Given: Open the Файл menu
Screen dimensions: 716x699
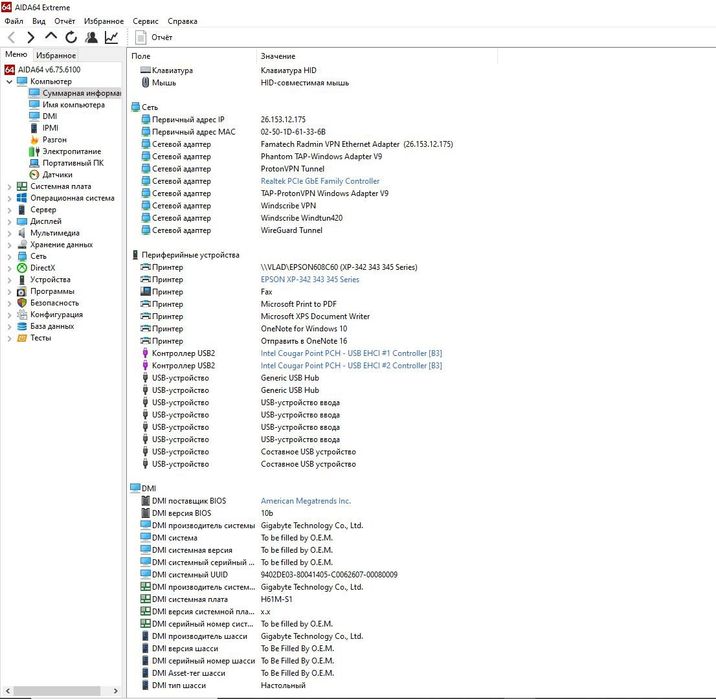Looking at the screenshot, I should (14, 21).
